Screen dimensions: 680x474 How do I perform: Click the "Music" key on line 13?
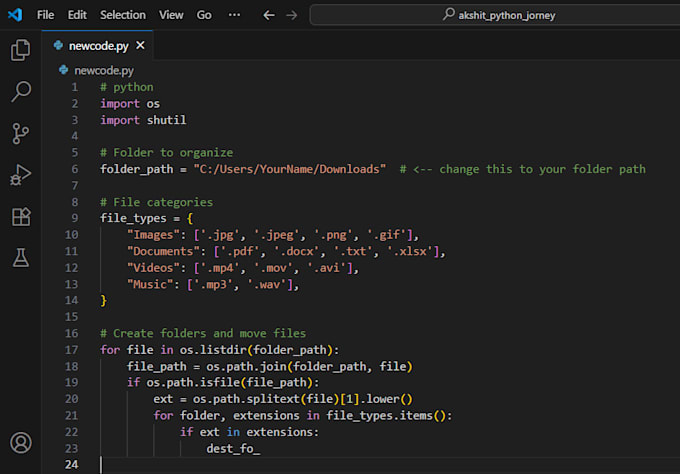(x=150, y=284)
